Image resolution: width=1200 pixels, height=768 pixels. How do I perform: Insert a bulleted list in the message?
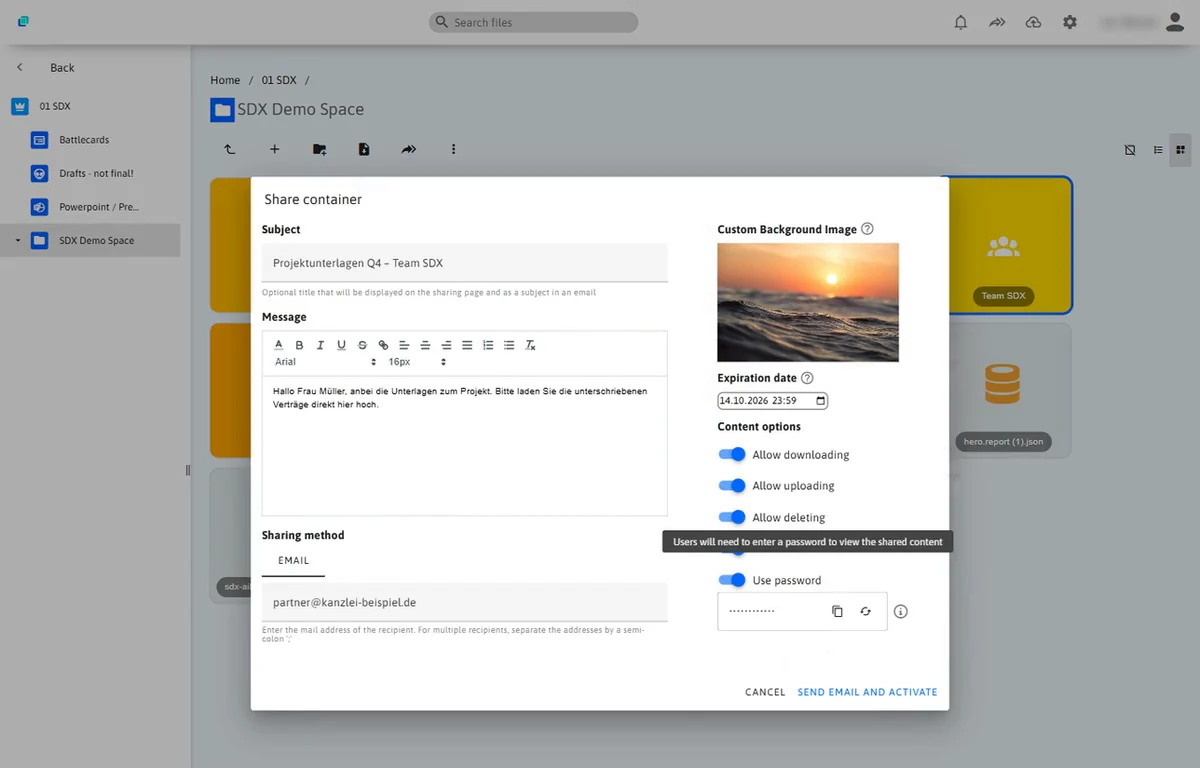coord(509,345)
